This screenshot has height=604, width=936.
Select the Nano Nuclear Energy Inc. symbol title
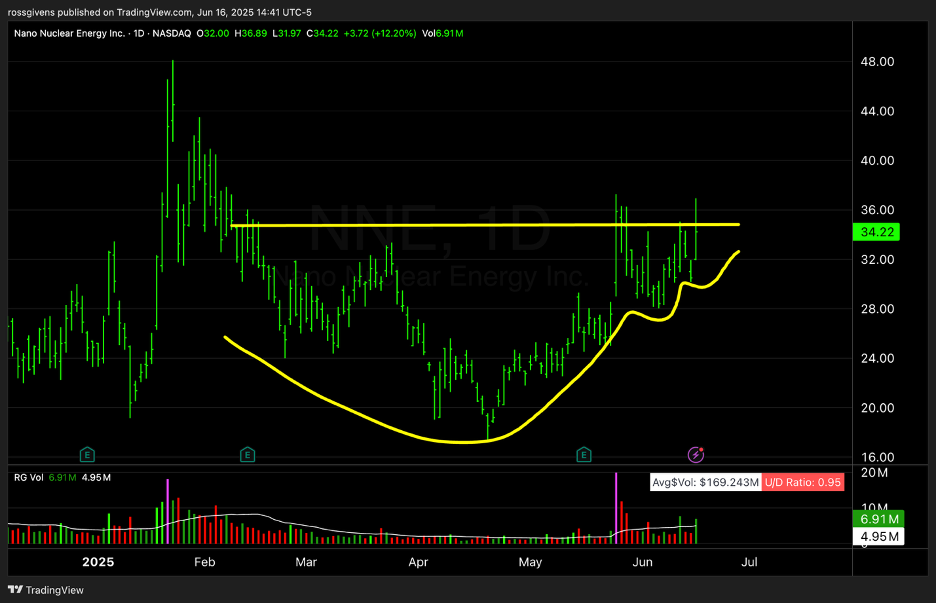click(69, 33)
